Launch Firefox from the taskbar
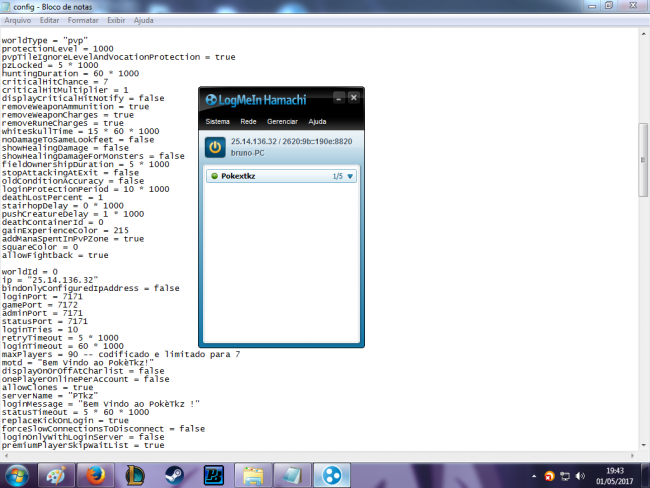This screenshot has width=650, height=488. [x=95, y=476]
